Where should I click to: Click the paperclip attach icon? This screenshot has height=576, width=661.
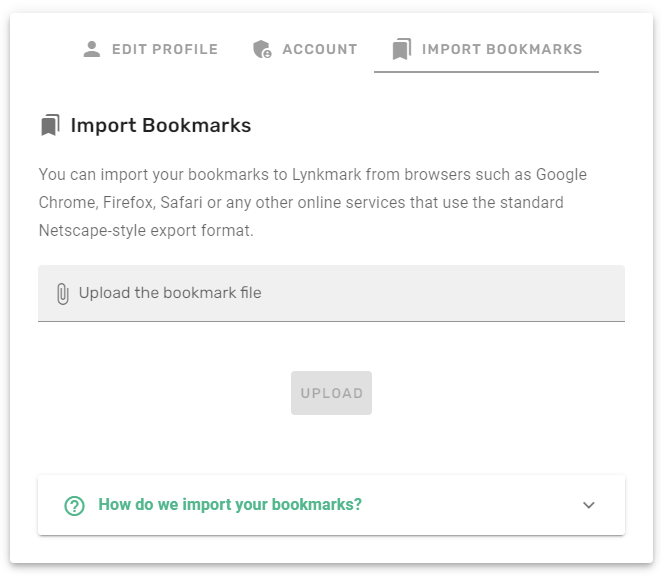pos(62,293)
